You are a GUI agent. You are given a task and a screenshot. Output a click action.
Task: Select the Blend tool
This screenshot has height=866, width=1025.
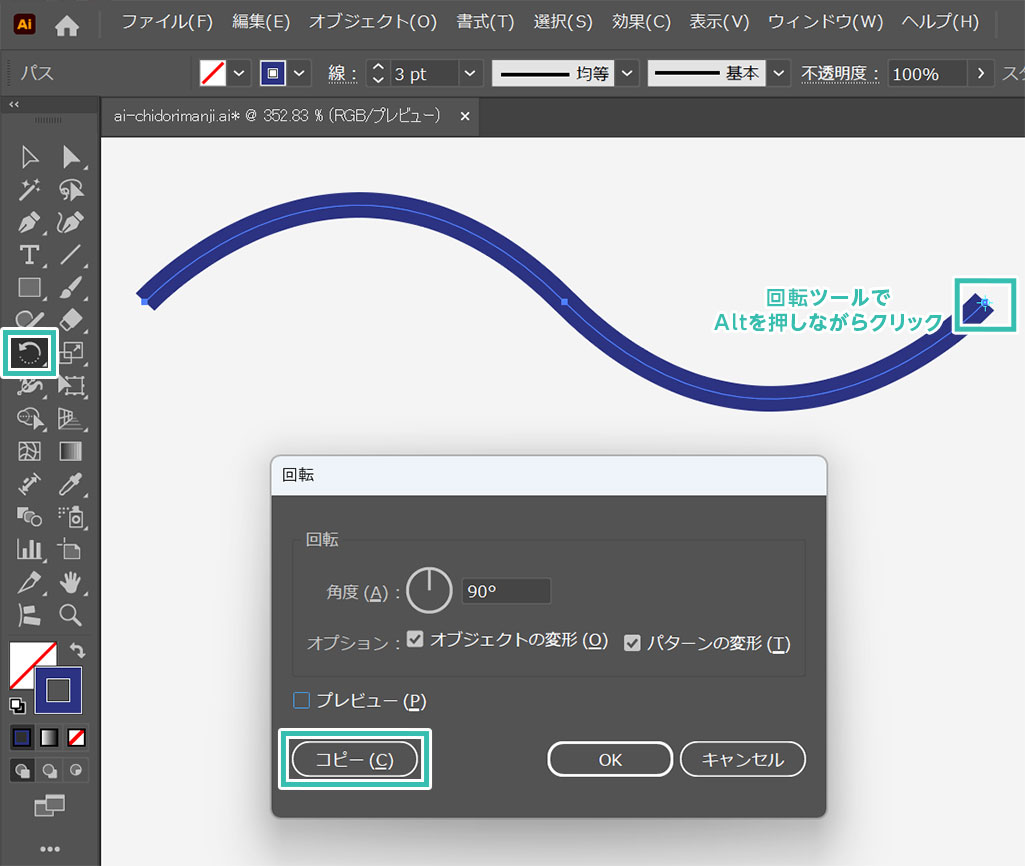pyautogui.click(x=29, y=517)
